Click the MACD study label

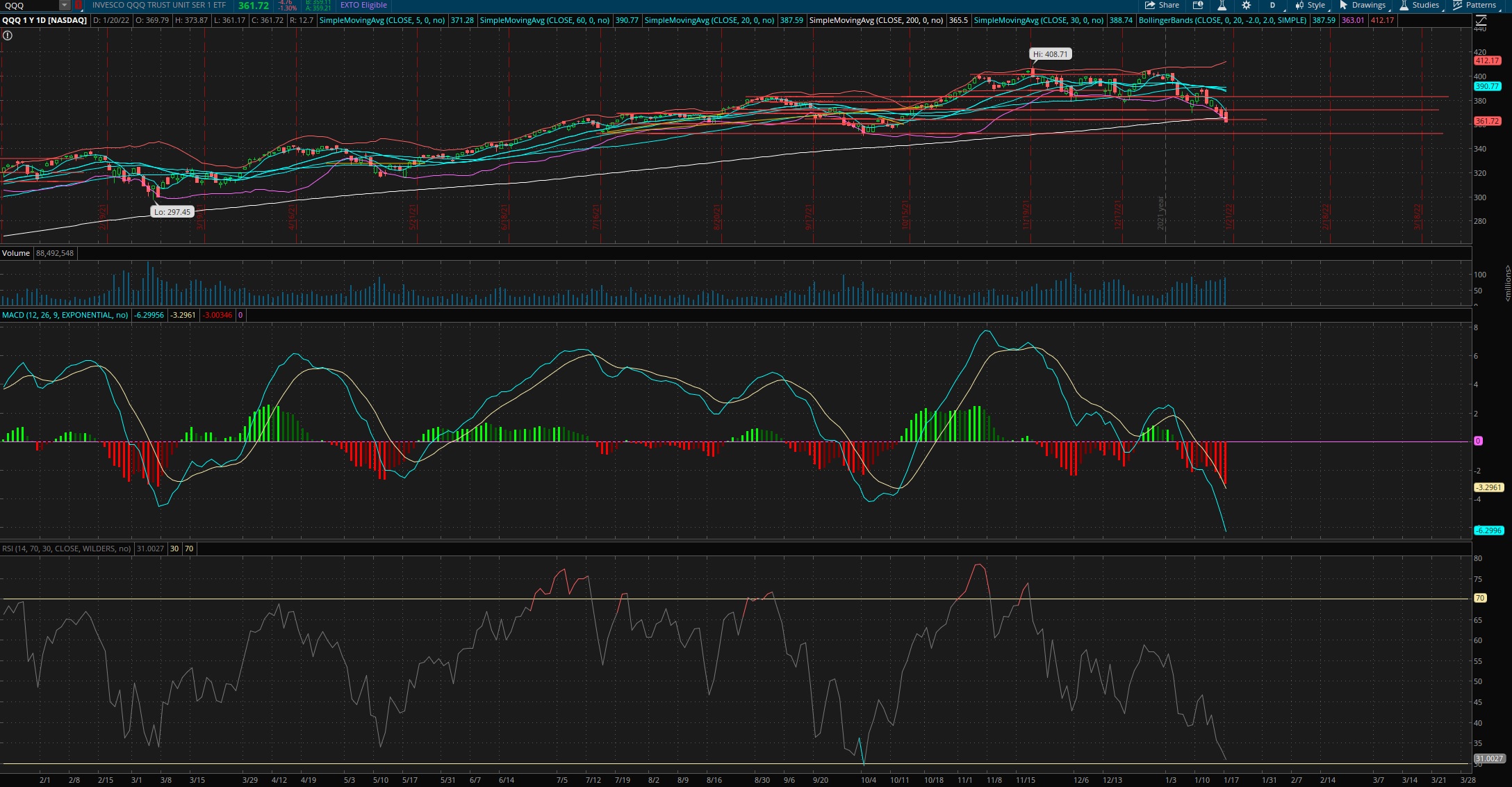point(65,315)
